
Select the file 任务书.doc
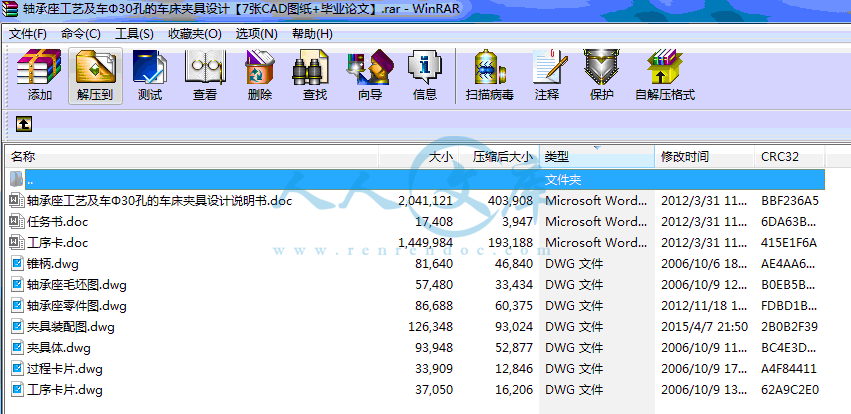coord(57,222)
